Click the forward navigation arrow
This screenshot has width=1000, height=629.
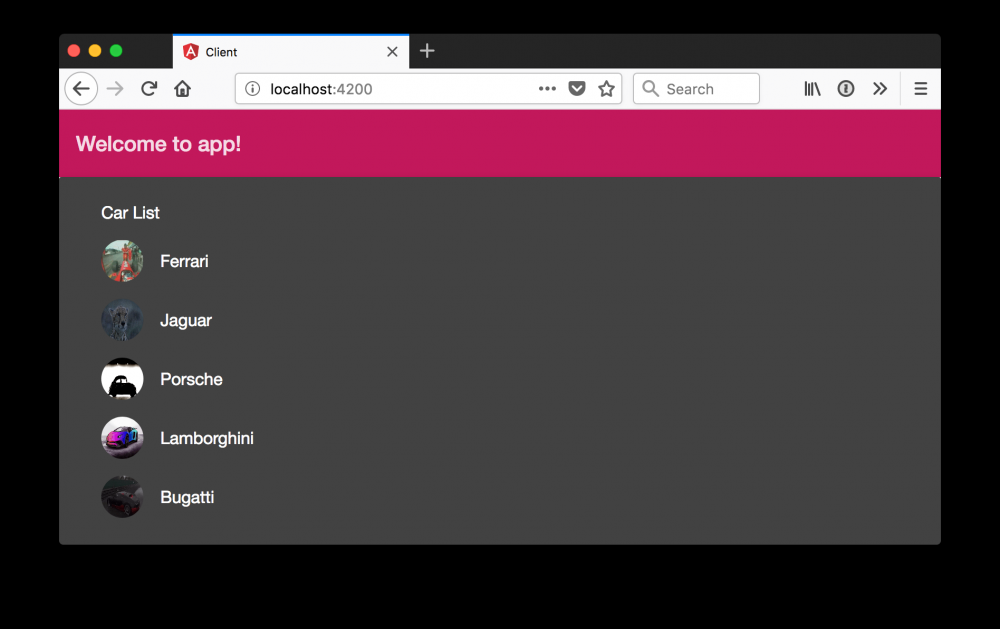[x=114, y=88]
